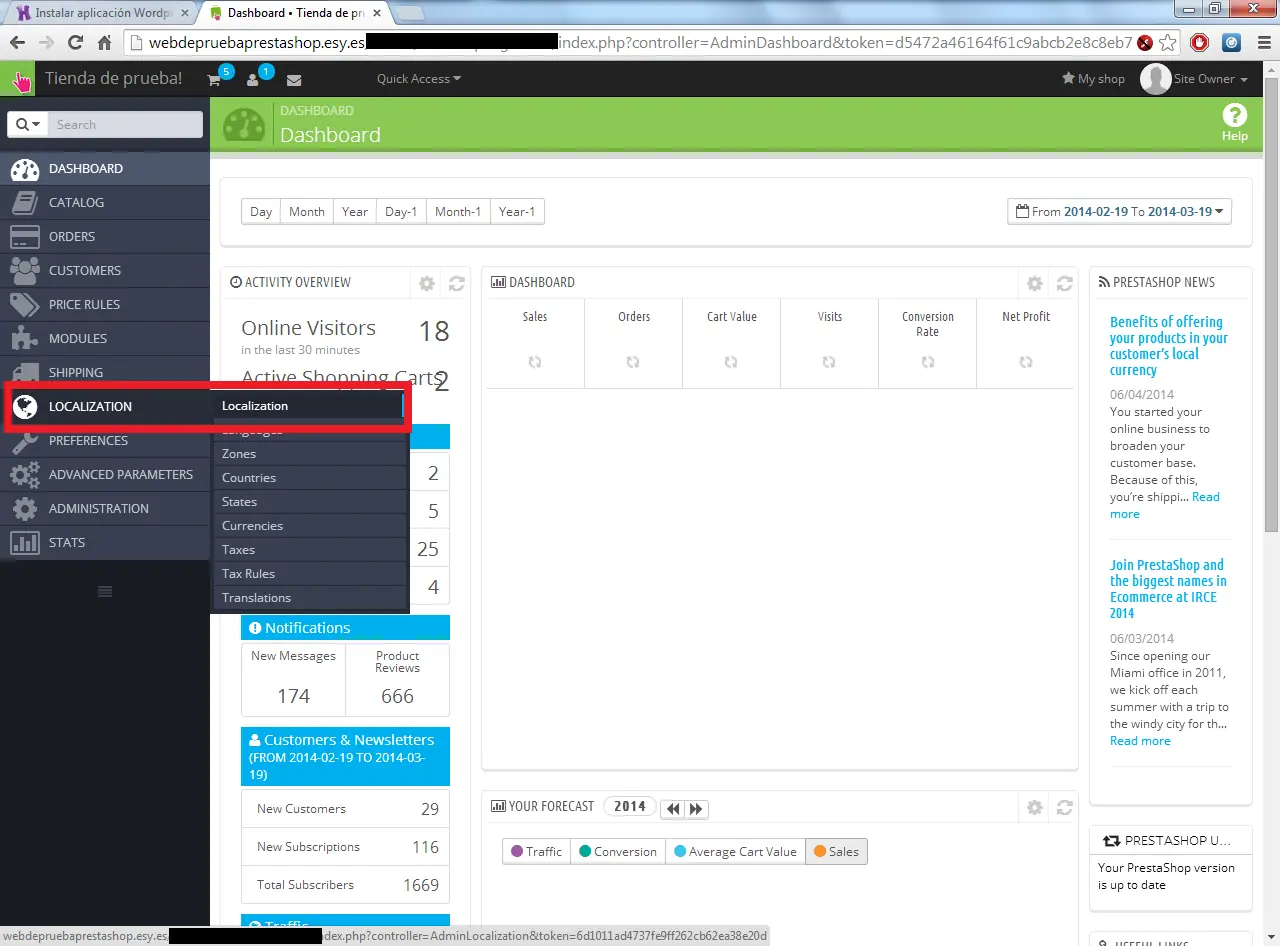The image size is (1280, 946).
Task: Open Administration in sidebar
Action: (105, 508)
